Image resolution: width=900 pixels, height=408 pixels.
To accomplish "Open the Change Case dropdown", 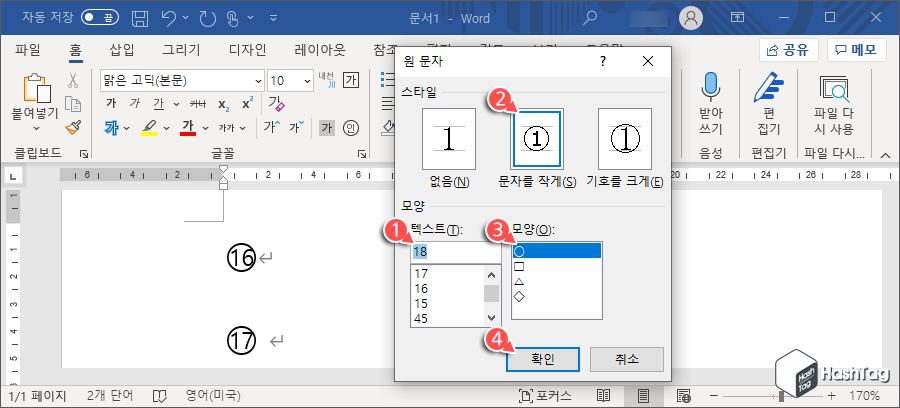I will pos(232,128).
